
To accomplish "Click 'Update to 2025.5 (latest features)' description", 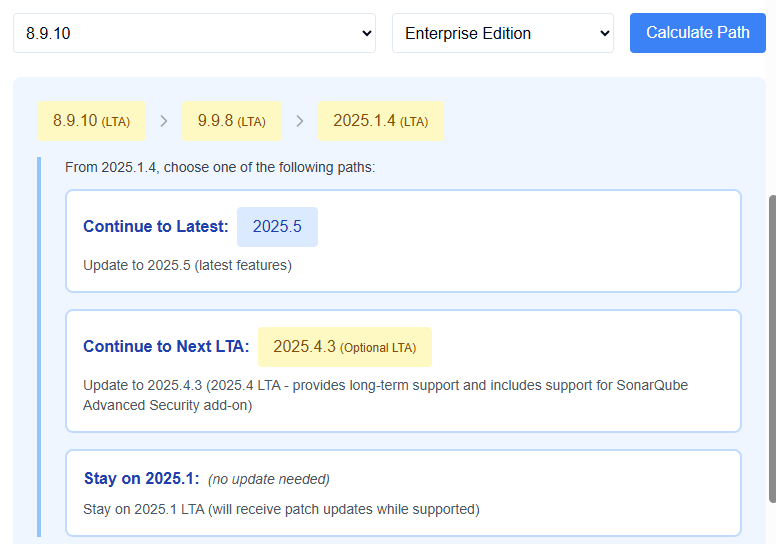I will tap(187, 265).
